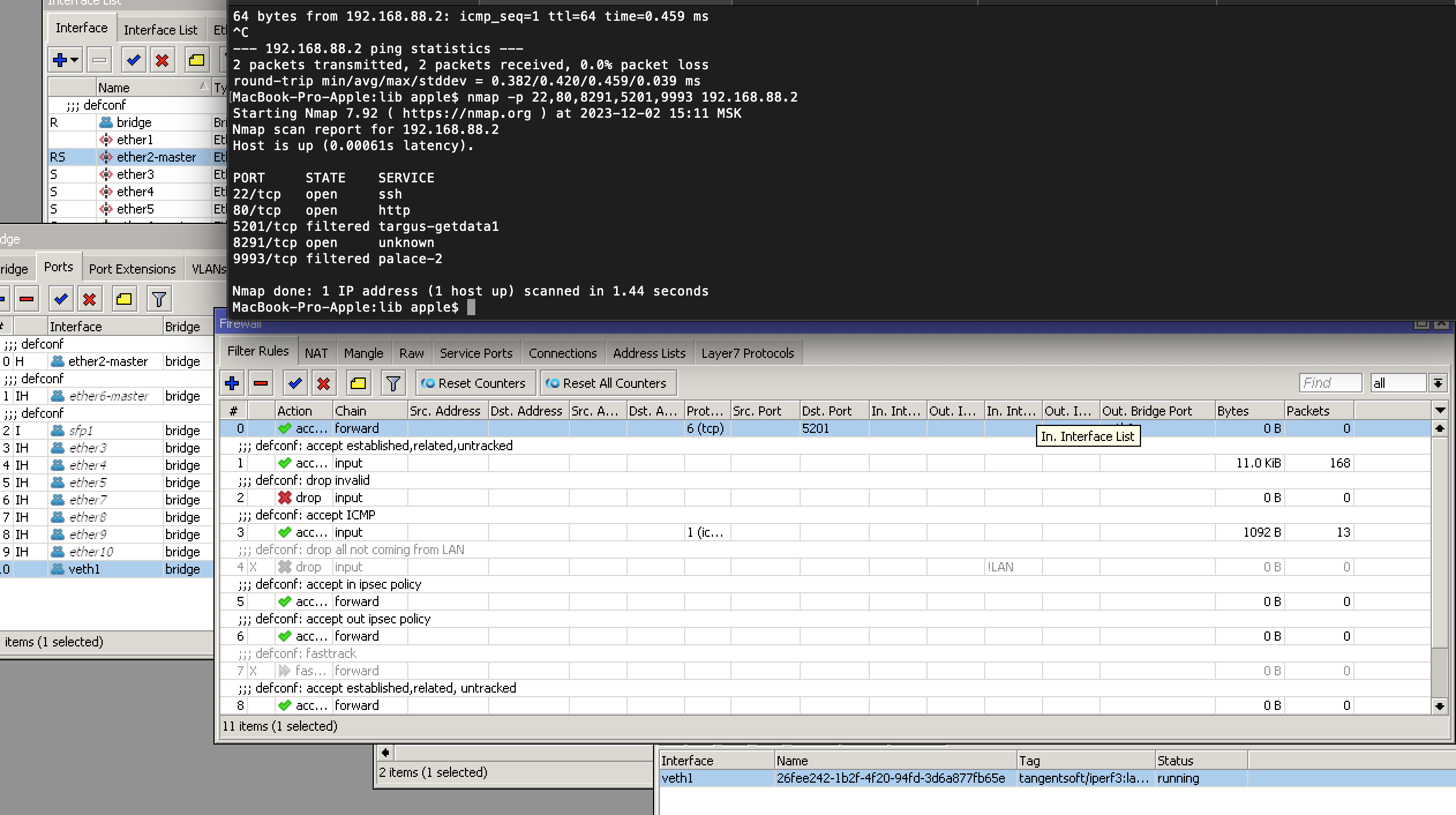Select ether6-master bridge port row
The width and height of the screenshot is (1456, 815).
(x=107, y=396)
